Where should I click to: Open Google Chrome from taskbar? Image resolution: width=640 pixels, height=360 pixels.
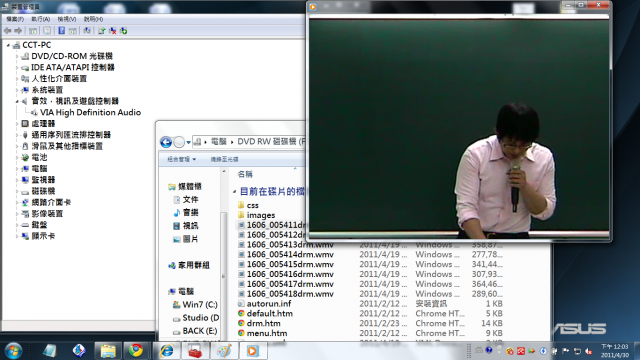click(x=136, y=351)
